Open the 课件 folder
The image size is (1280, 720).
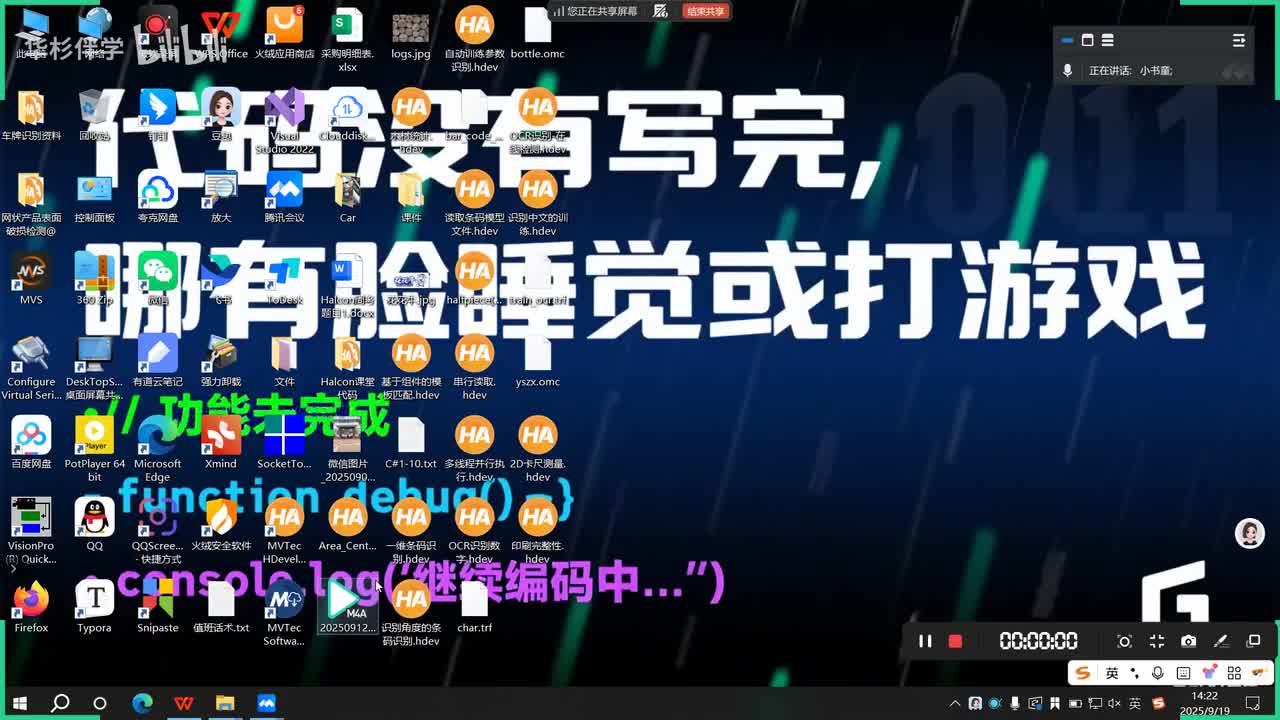411,198
